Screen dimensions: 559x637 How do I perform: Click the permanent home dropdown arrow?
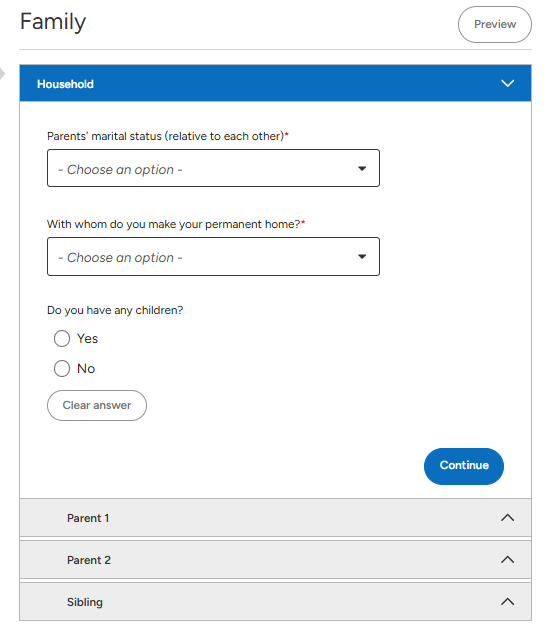(362, 256)
